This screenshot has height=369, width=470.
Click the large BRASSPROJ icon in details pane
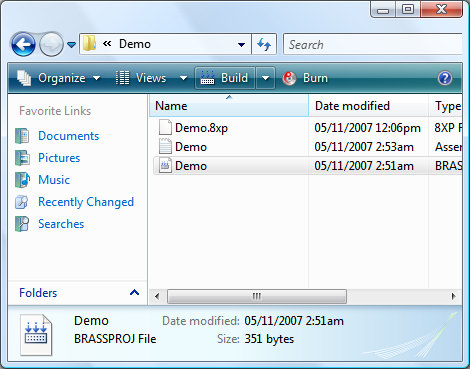point(36,335)
